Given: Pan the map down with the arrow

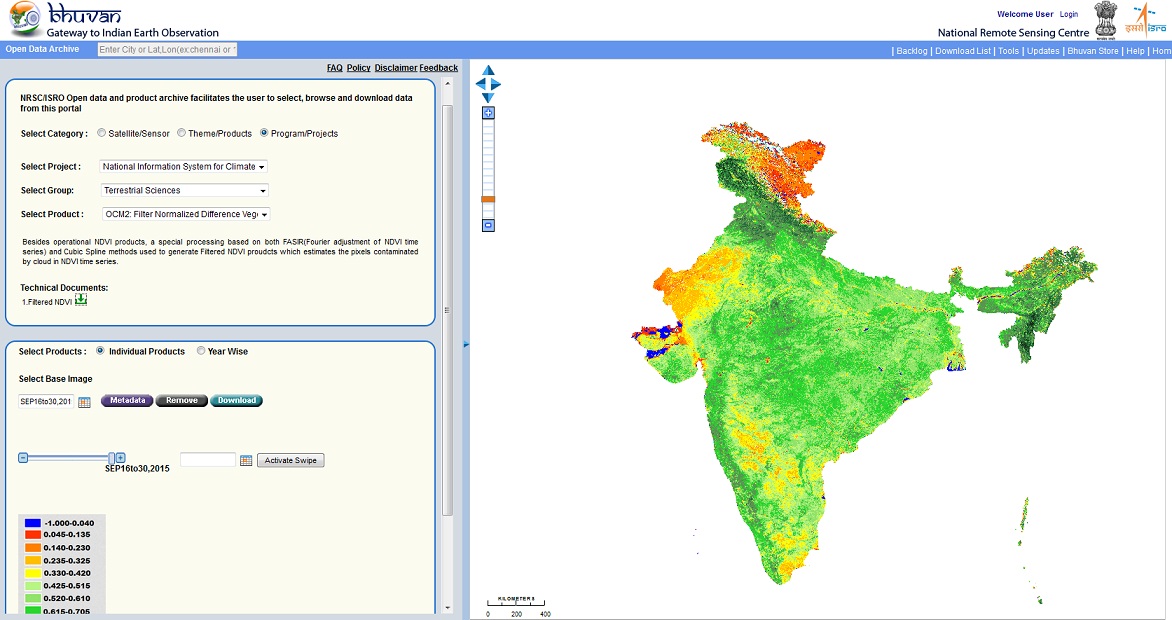Looking at the screenshot, I should click(x=488, y=98).
